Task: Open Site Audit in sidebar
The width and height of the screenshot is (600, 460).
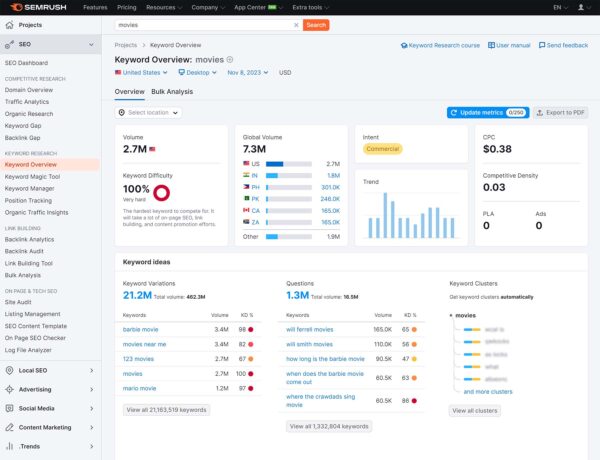Action: pyautogui.click(x=18, y=302)
